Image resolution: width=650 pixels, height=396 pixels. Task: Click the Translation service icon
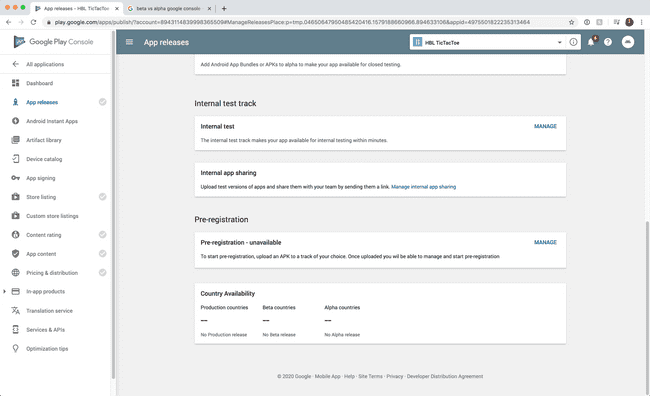click(x=16, y=311)
